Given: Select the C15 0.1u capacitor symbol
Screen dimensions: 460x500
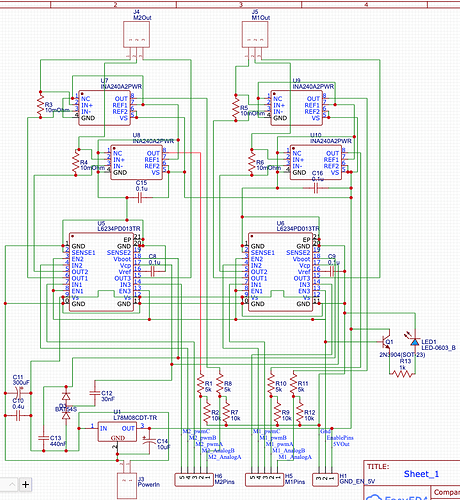Looking at the screenshot, I should point(140,198).
